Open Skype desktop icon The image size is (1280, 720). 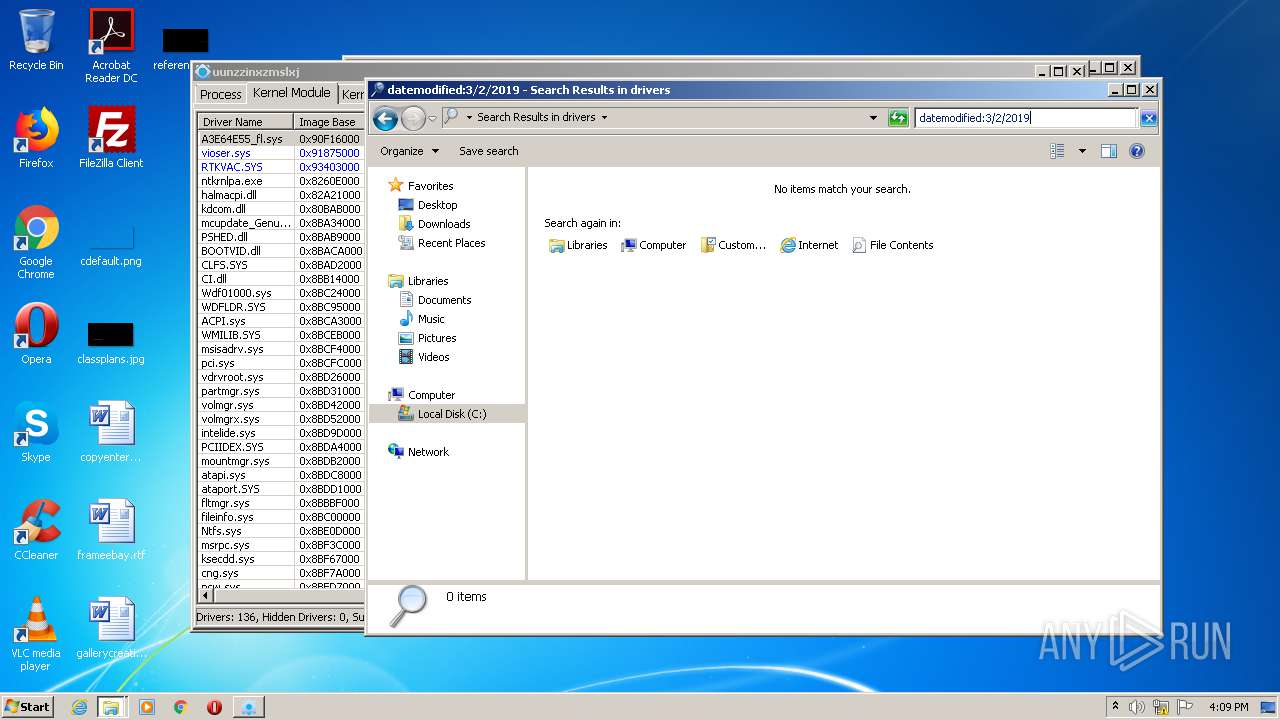pyautogui.click(x=36, y=432)
